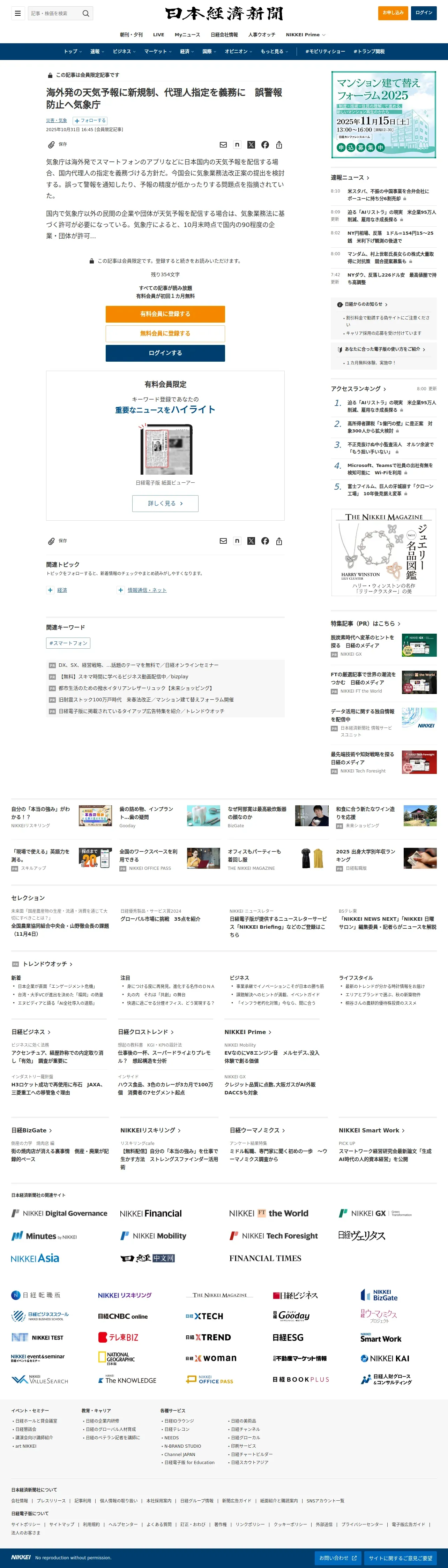The image size is (448, 1568).
Task: Open LIVE menu item
Action: click(x=158, y=35)
